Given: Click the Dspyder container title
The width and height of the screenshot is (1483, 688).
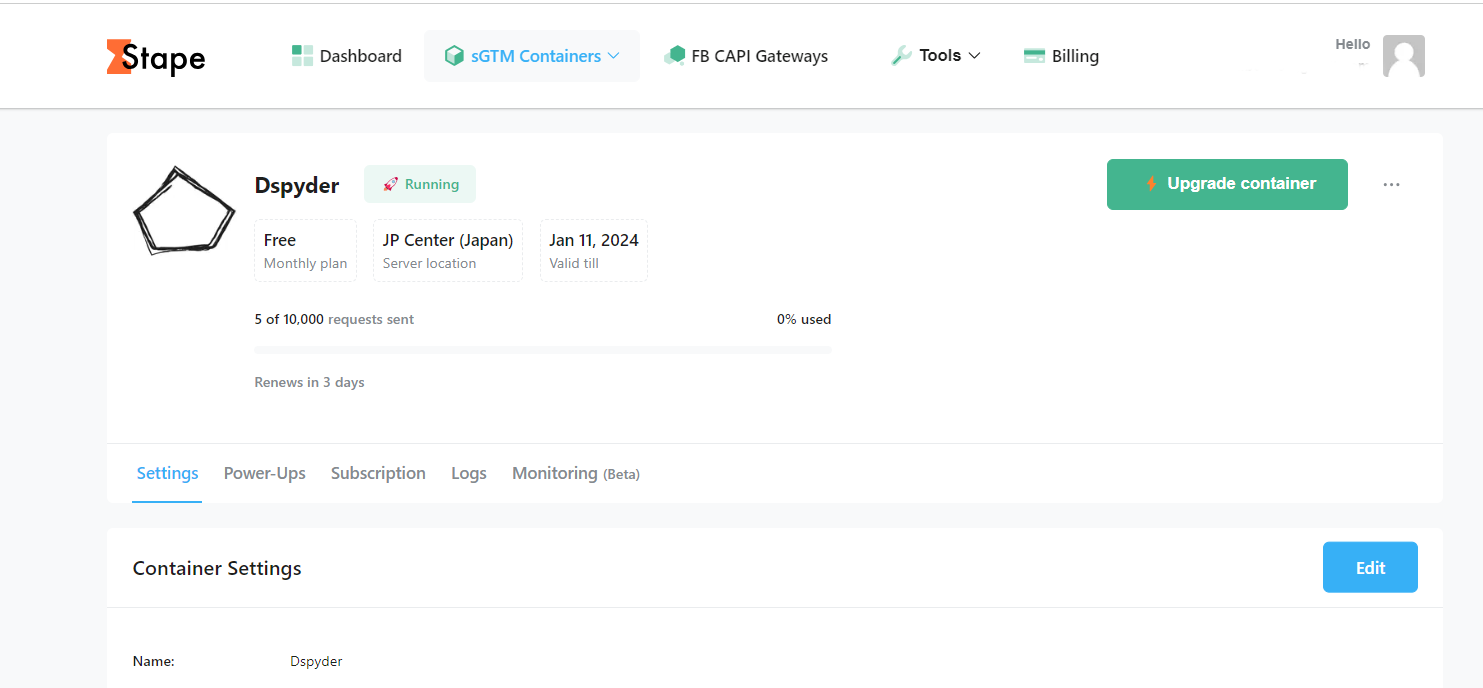Looking at the screenshot, I should [x=297, y=185].
